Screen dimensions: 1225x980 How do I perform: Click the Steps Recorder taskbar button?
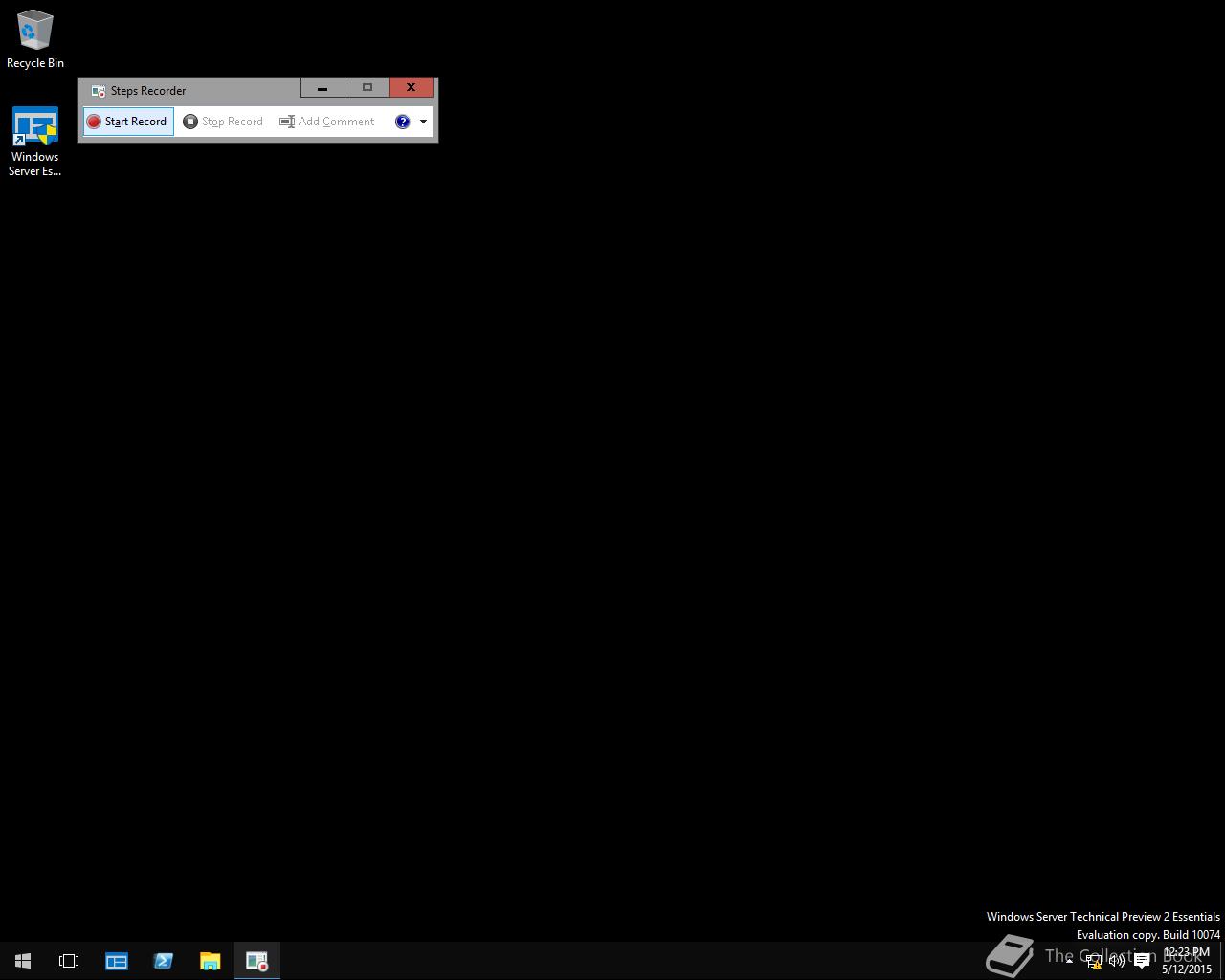[257, 961]
